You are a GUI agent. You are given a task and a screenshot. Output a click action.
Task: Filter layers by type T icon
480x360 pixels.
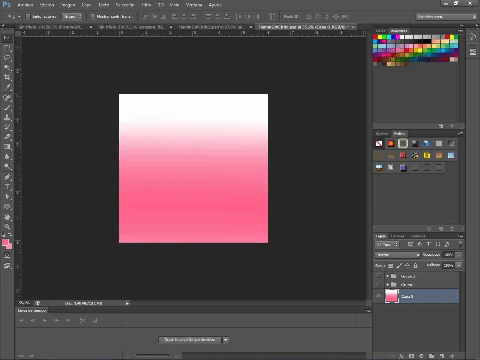pyautogui.click(x=429, y=244)
